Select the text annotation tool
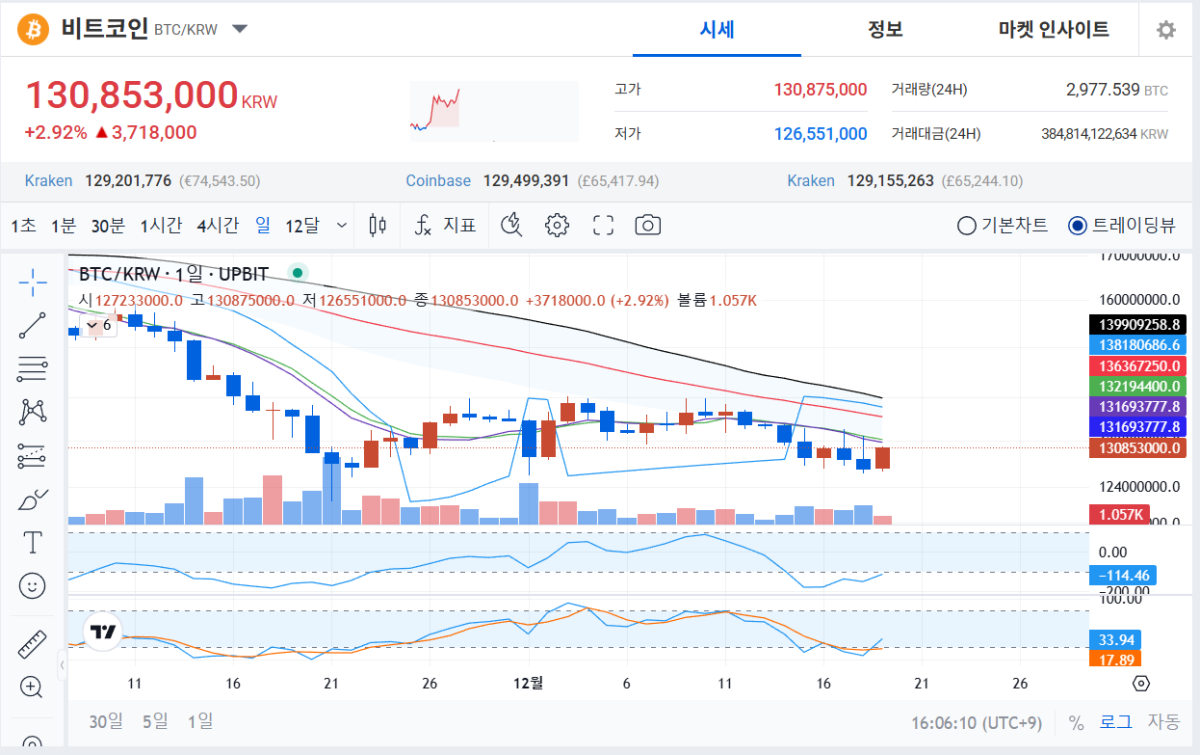The image size is (1200, 755). point(32,542)
